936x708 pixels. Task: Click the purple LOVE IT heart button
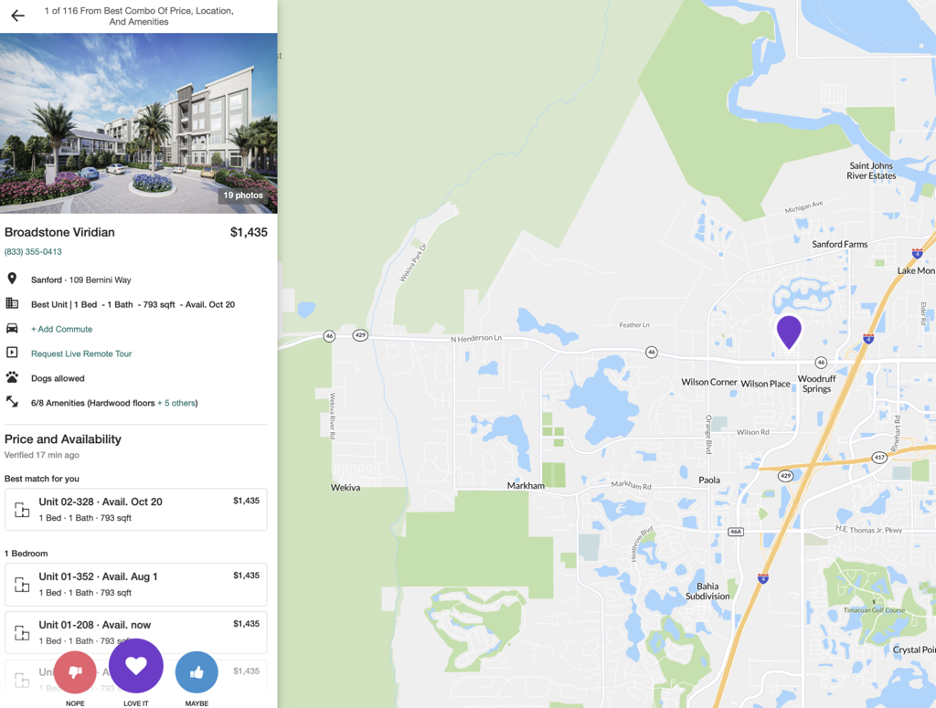(136, 666)
